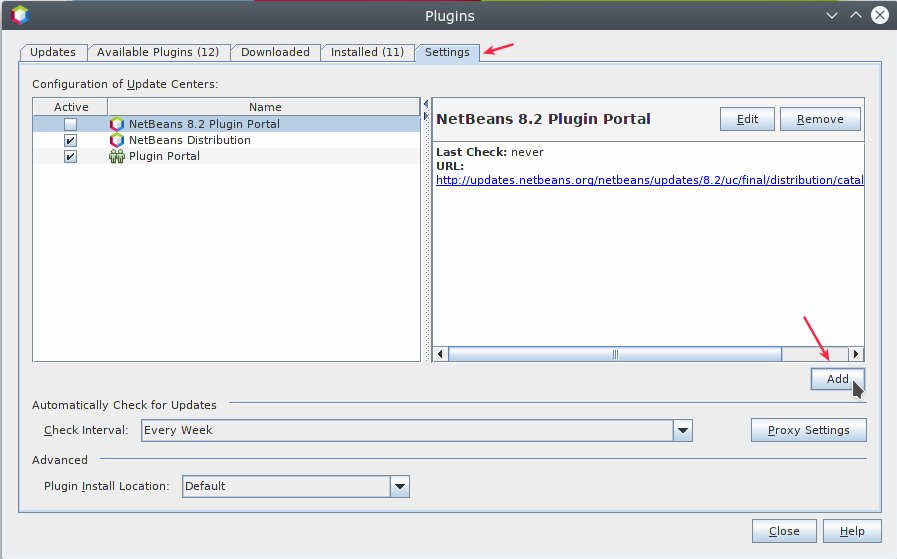Select the NetBeans Distribution row

point(227,140)
